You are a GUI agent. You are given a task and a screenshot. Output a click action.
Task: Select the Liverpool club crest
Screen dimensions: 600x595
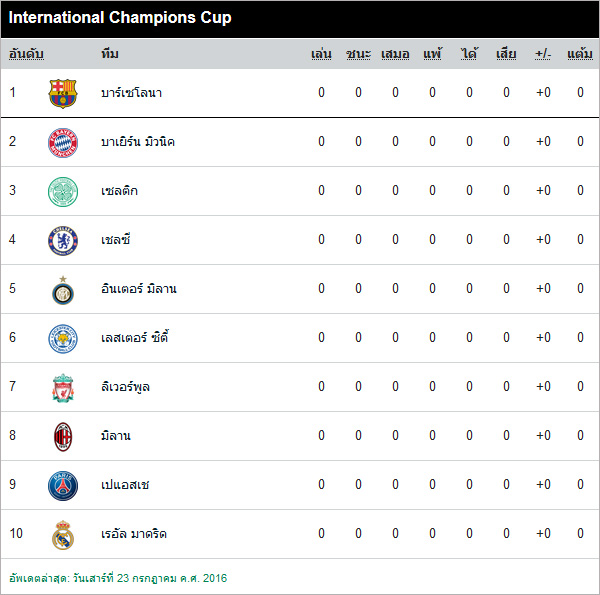(x=63, y=387)
